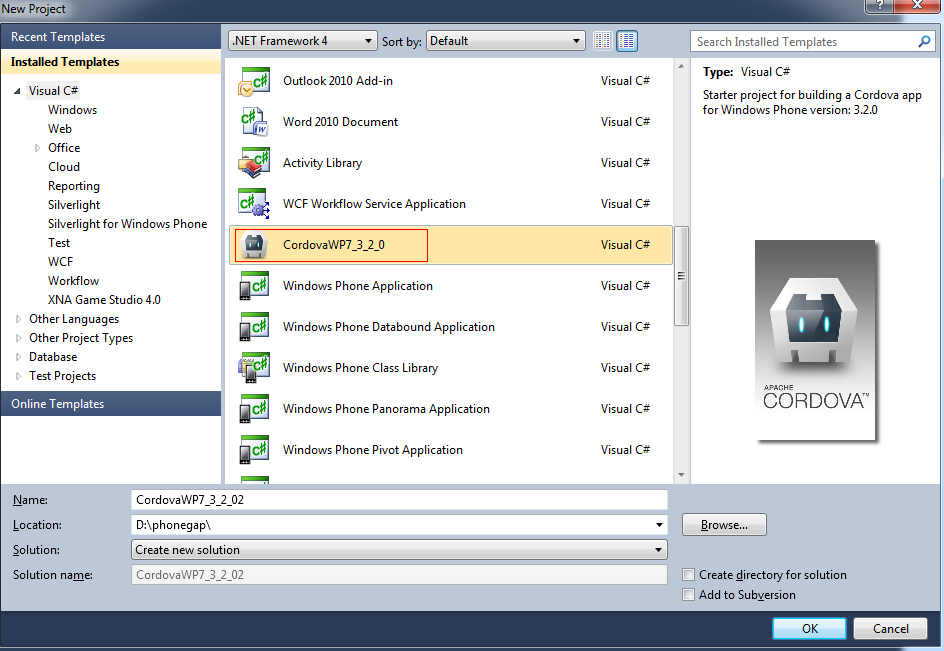Image resolution: width=944 pixels, height=651 pixels.
Task: Collapse the Visual C# tree node
Action: tap(17, 91)
